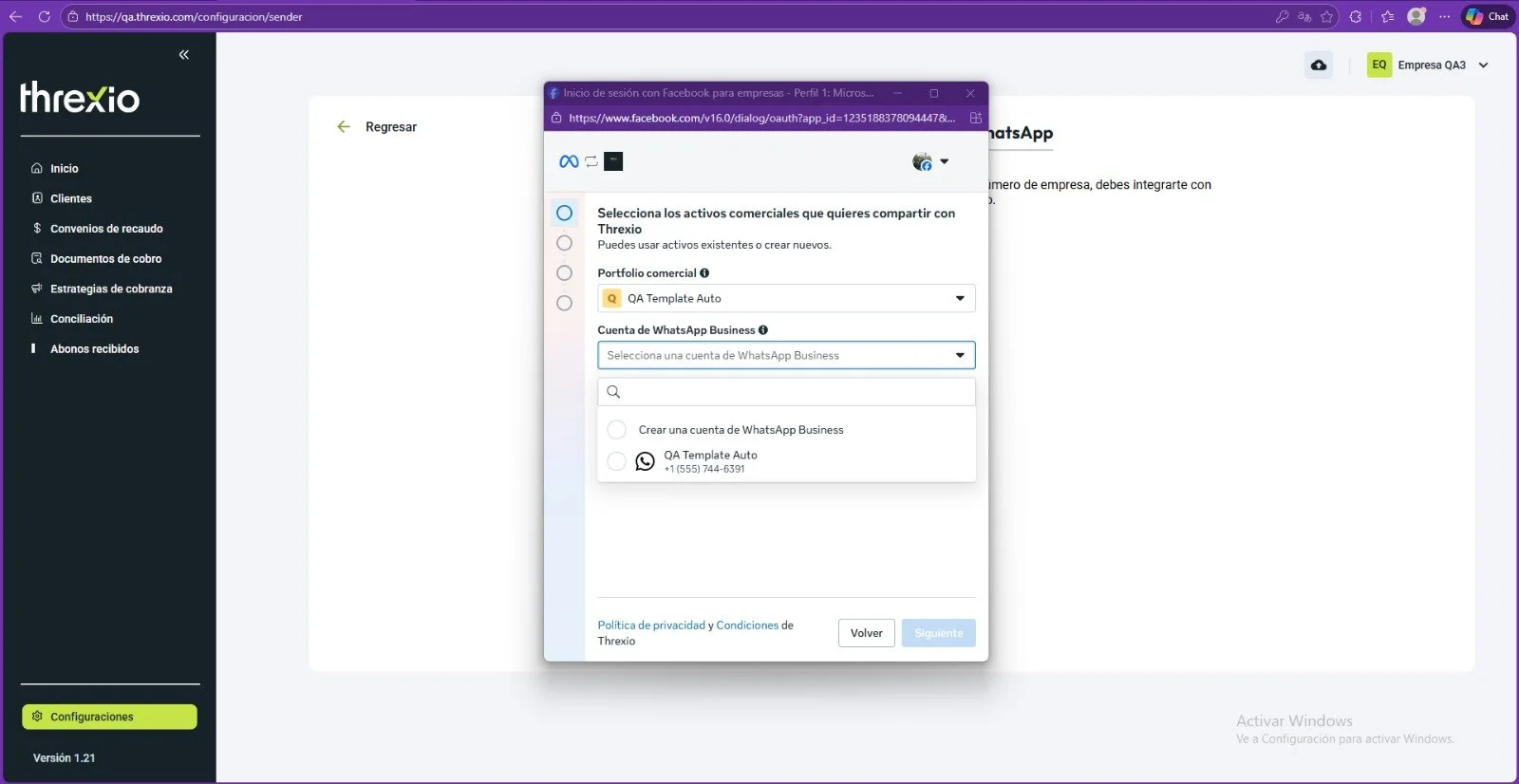Click phone number +1 (555) 744-6391
The image size is (1519, 784).
tap(704, 469)
